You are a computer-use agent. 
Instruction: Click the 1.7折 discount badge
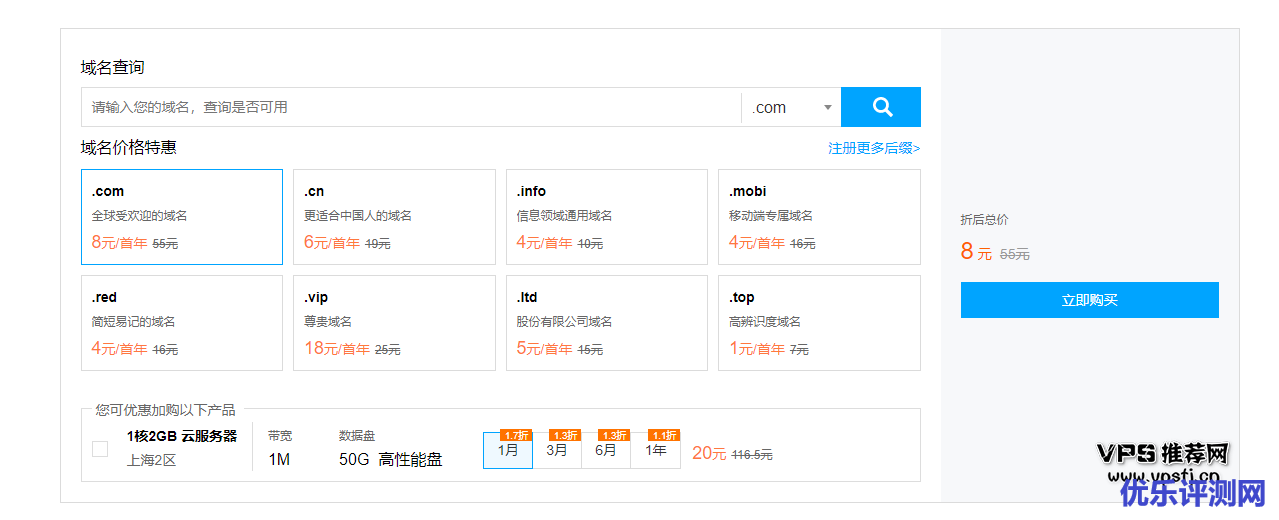click(x=515, y=435)
